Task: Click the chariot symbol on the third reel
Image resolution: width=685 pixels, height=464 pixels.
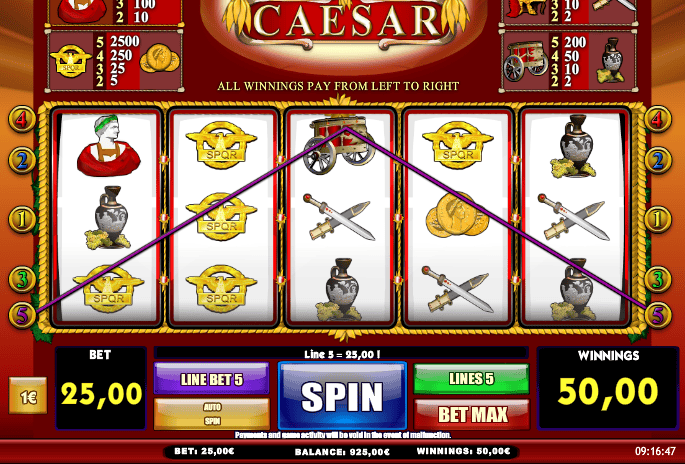Action: [x=340, y=144]
